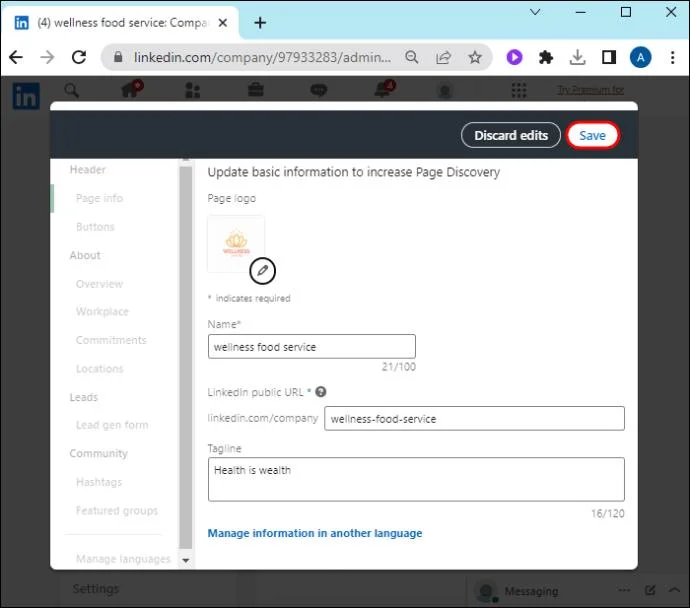690x608 pixels.
Task: Open Manage languages in sidebar
Action: coord(123,559)
